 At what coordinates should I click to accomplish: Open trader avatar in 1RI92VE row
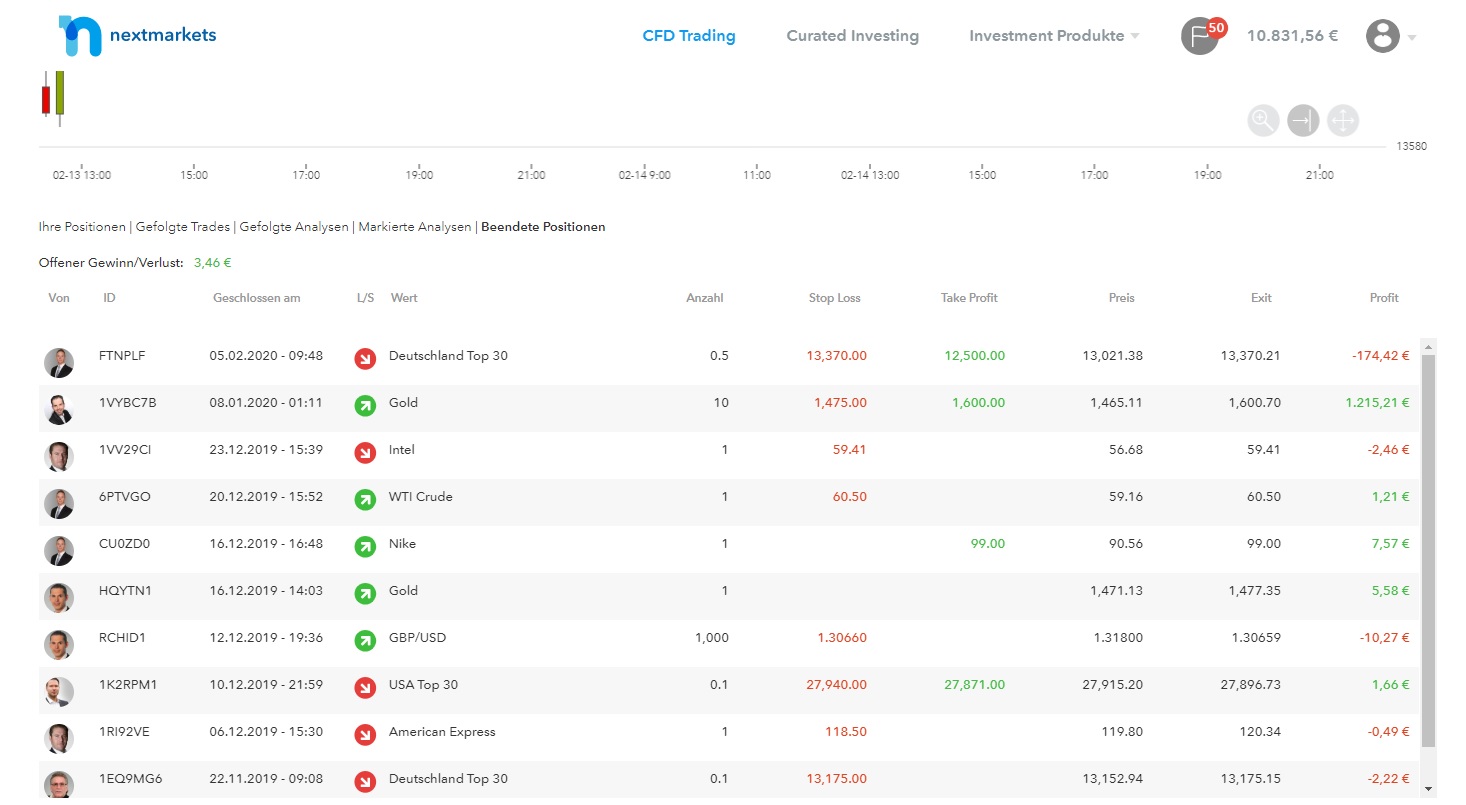point(59,738)
